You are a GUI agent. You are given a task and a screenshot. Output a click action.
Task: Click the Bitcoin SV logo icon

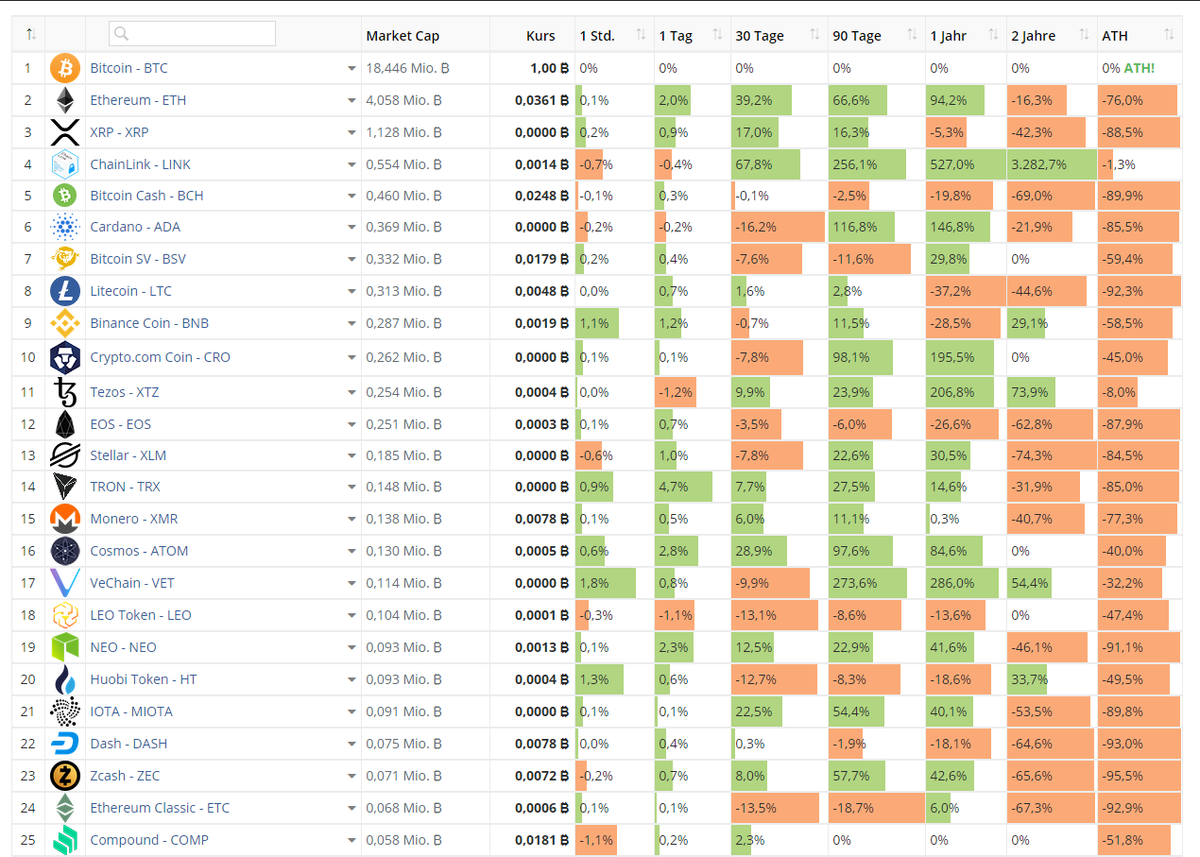[65, 259]
